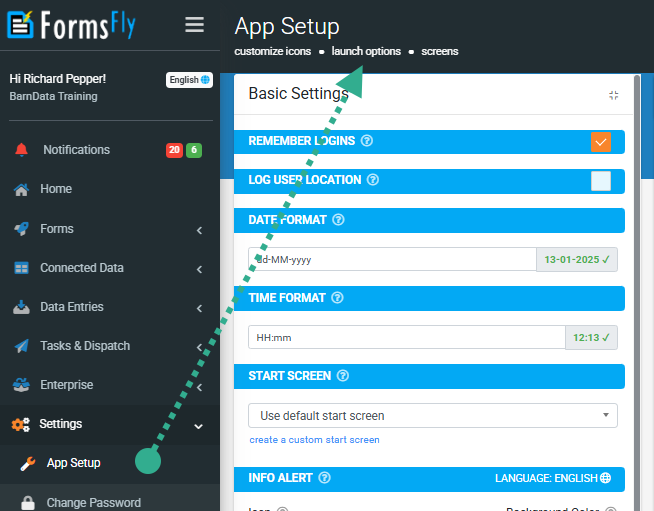654x511 pixels.
Task: Collapse the Basic Settings panel icon
Action: 614,95
